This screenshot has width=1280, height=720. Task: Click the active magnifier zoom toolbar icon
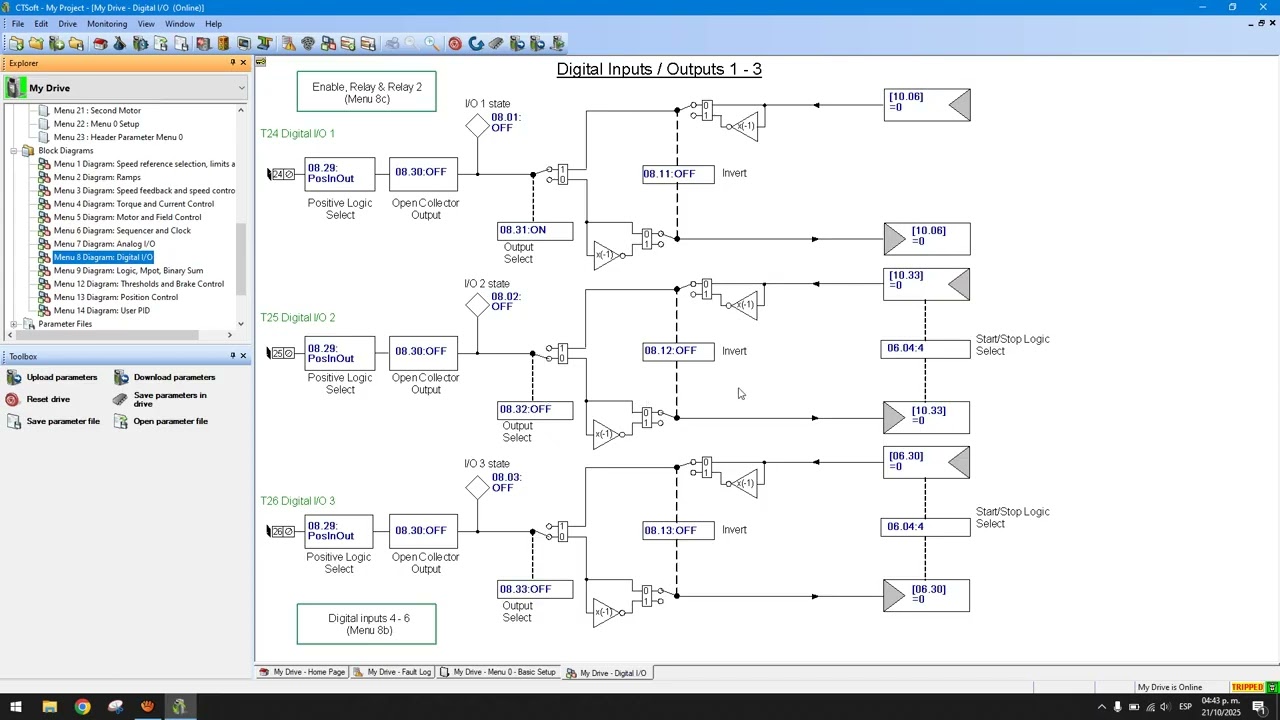(x=432, y=44)
